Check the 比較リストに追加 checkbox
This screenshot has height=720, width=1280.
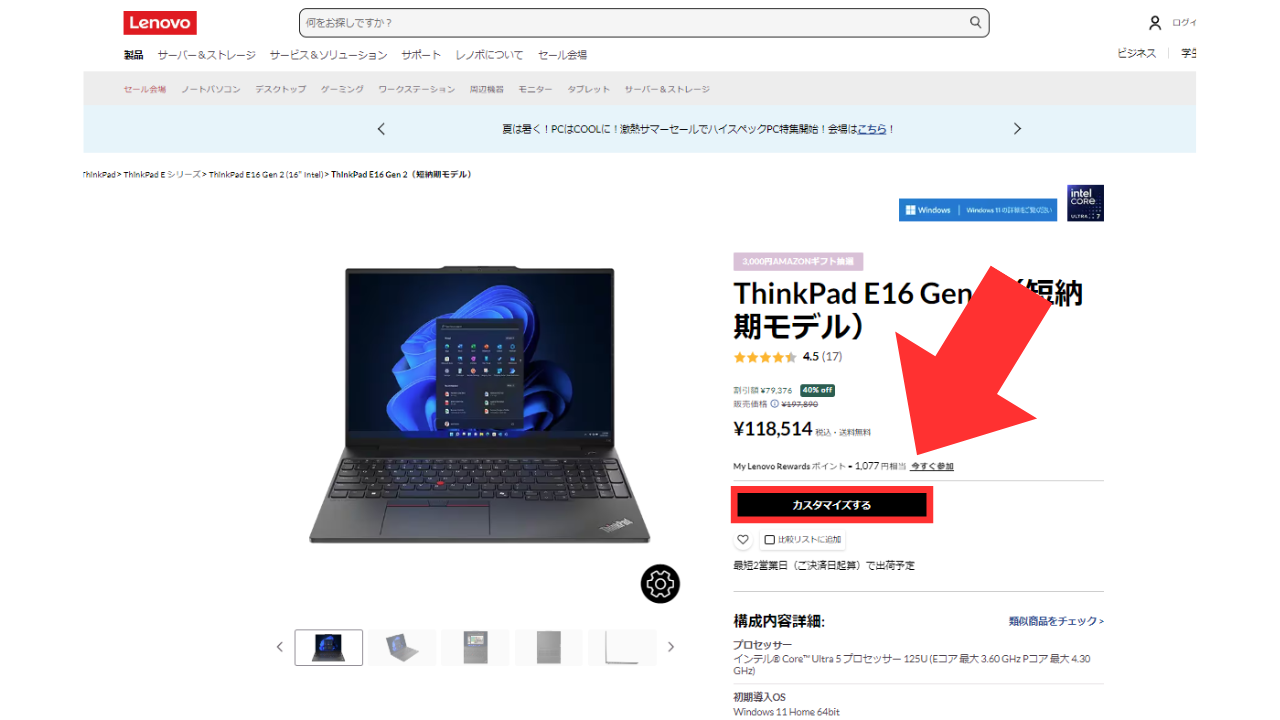pyautogui.click(x=769, y=540)
